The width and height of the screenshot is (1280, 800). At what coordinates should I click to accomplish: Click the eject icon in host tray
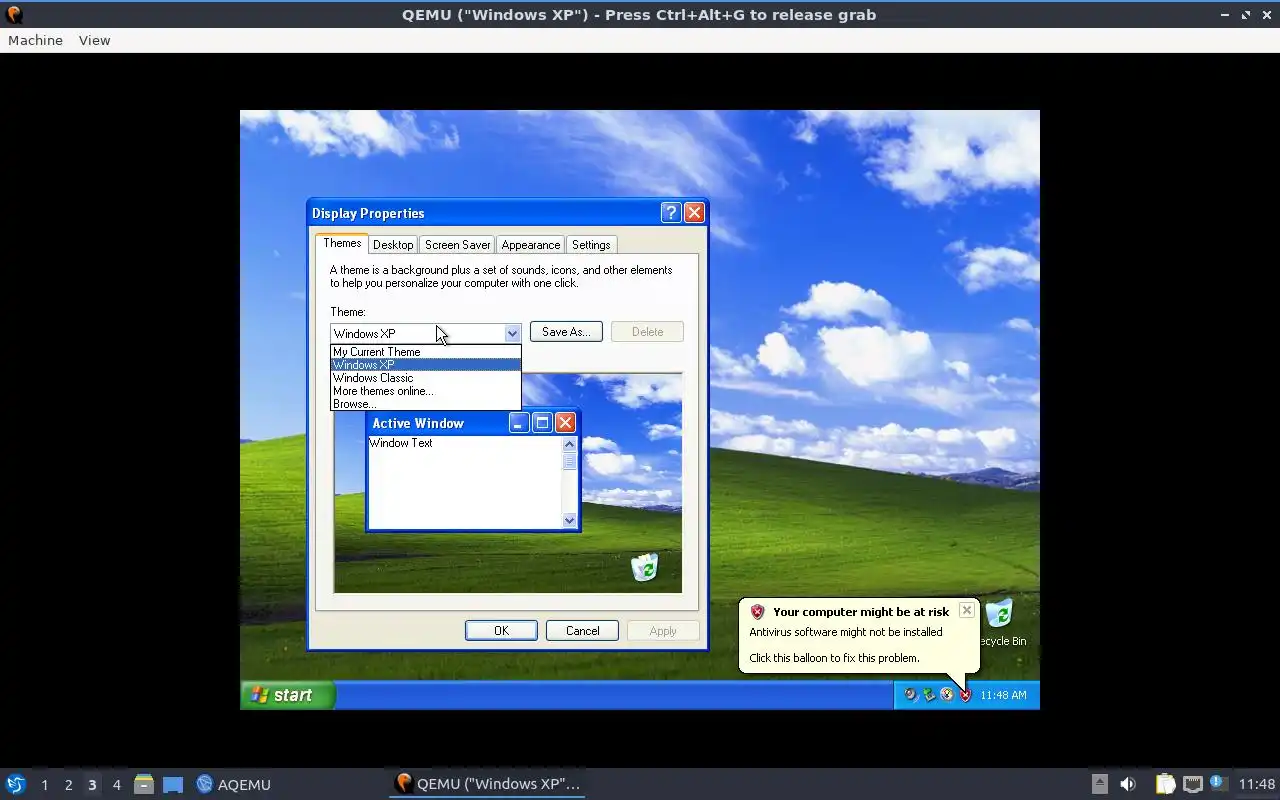pos(1099,784)
